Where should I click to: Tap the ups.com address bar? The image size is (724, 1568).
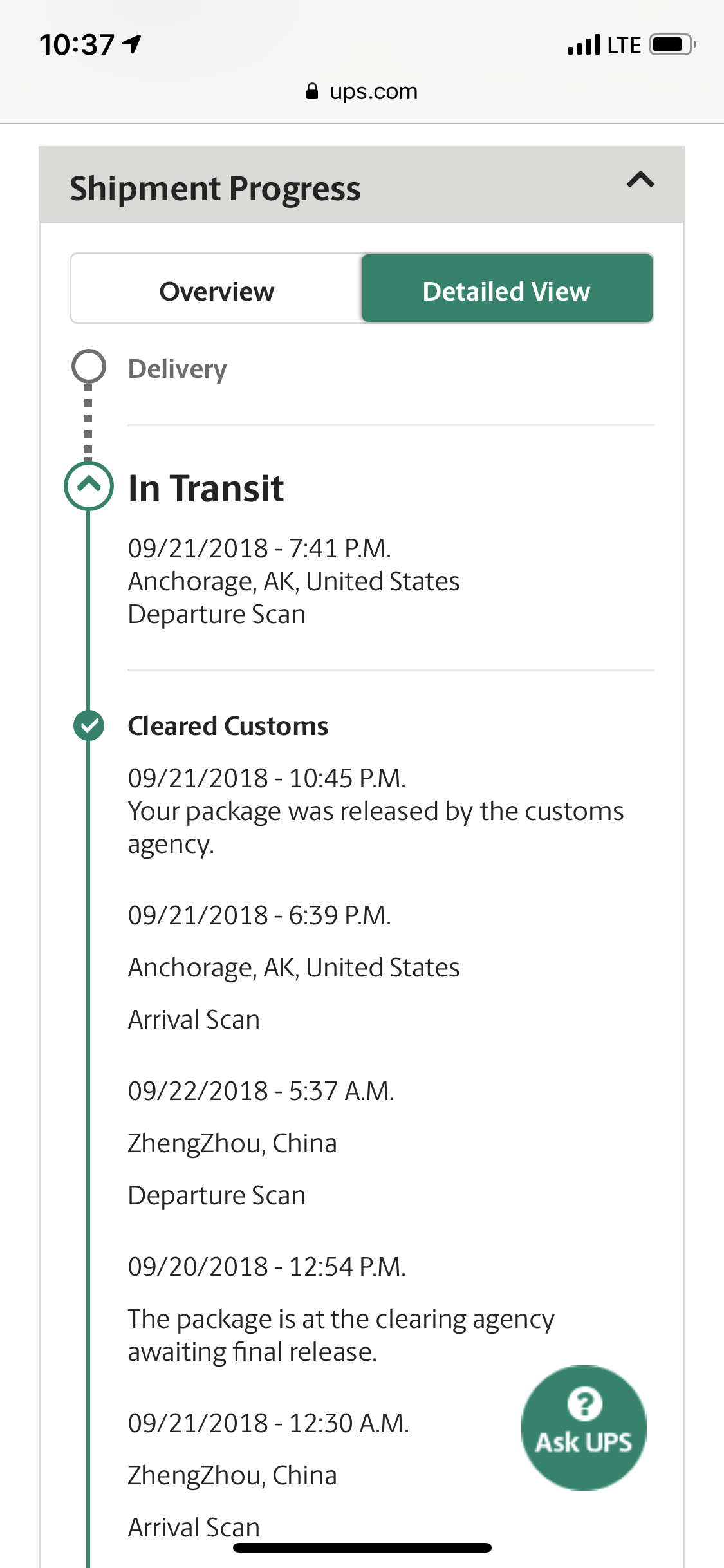coord(362,91)
